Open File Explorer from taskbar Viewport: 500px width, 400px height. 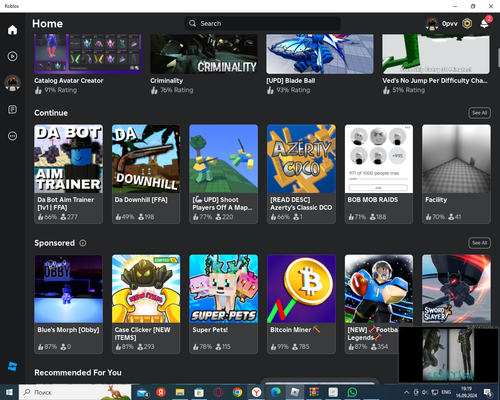click(180, 392)
